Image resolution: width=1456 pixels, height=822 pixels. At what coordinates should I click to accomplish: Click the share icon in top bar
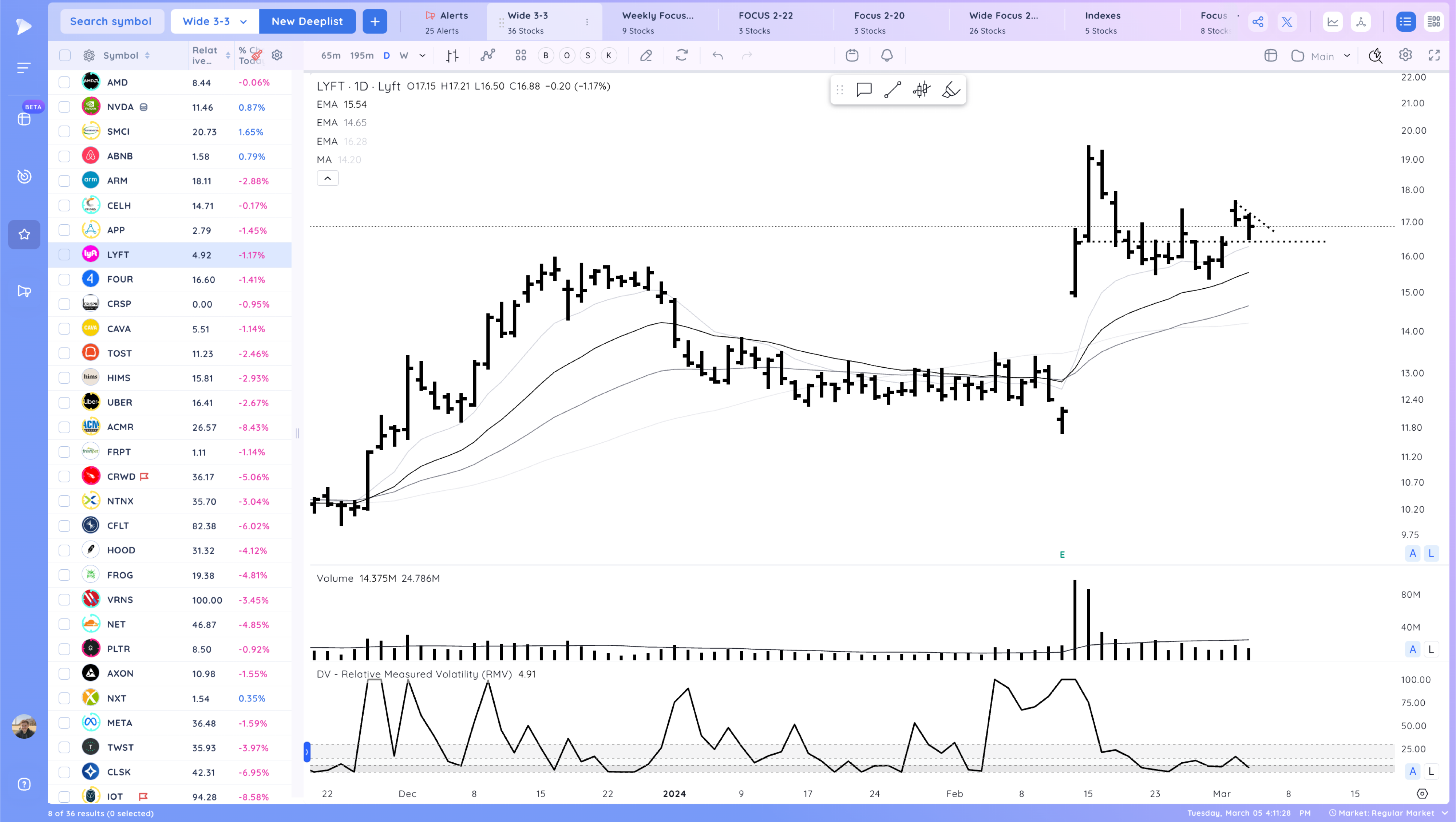click(x=1258, y=21)
